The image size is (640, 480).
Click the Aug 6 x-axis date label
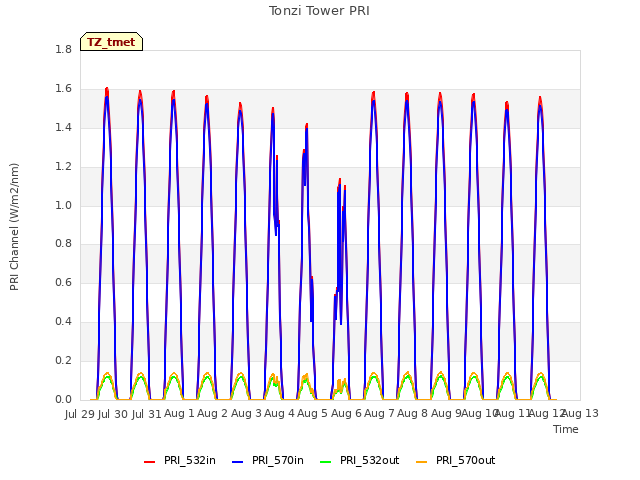tap(346, 414)
